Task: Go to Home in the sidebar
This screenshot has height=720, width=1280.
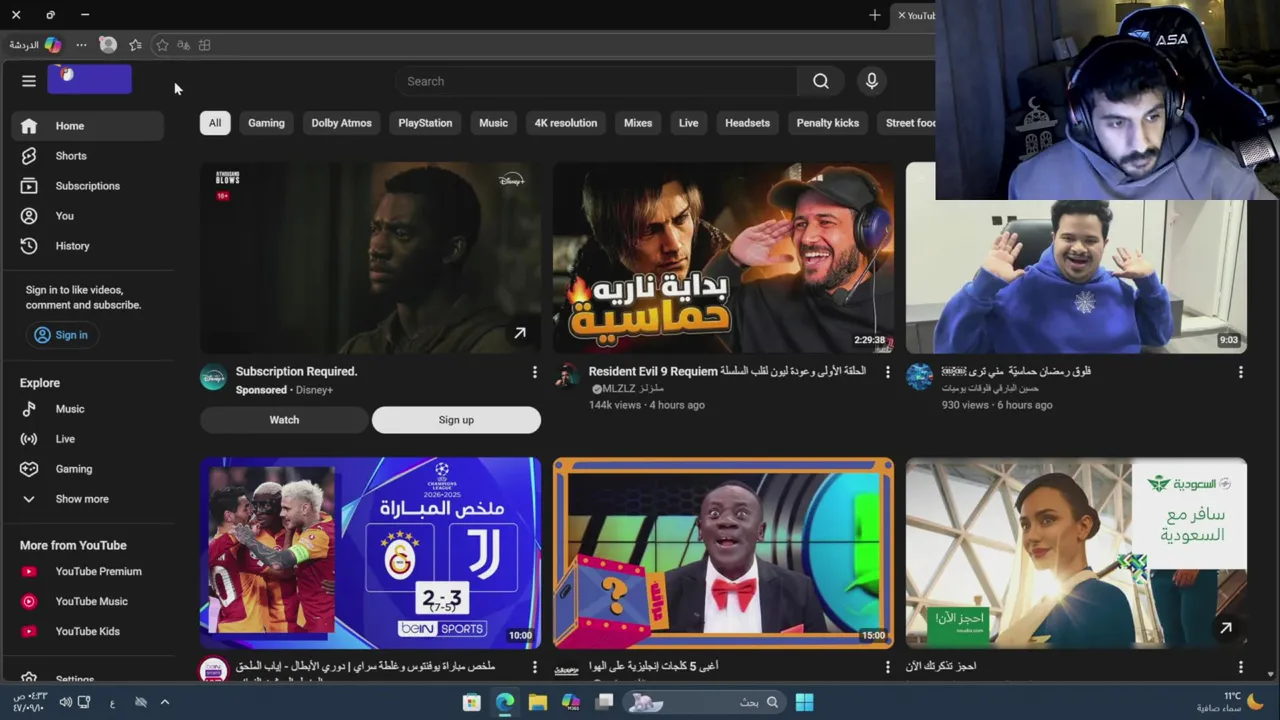Action: pyautogui.click(x=88, y=126)
